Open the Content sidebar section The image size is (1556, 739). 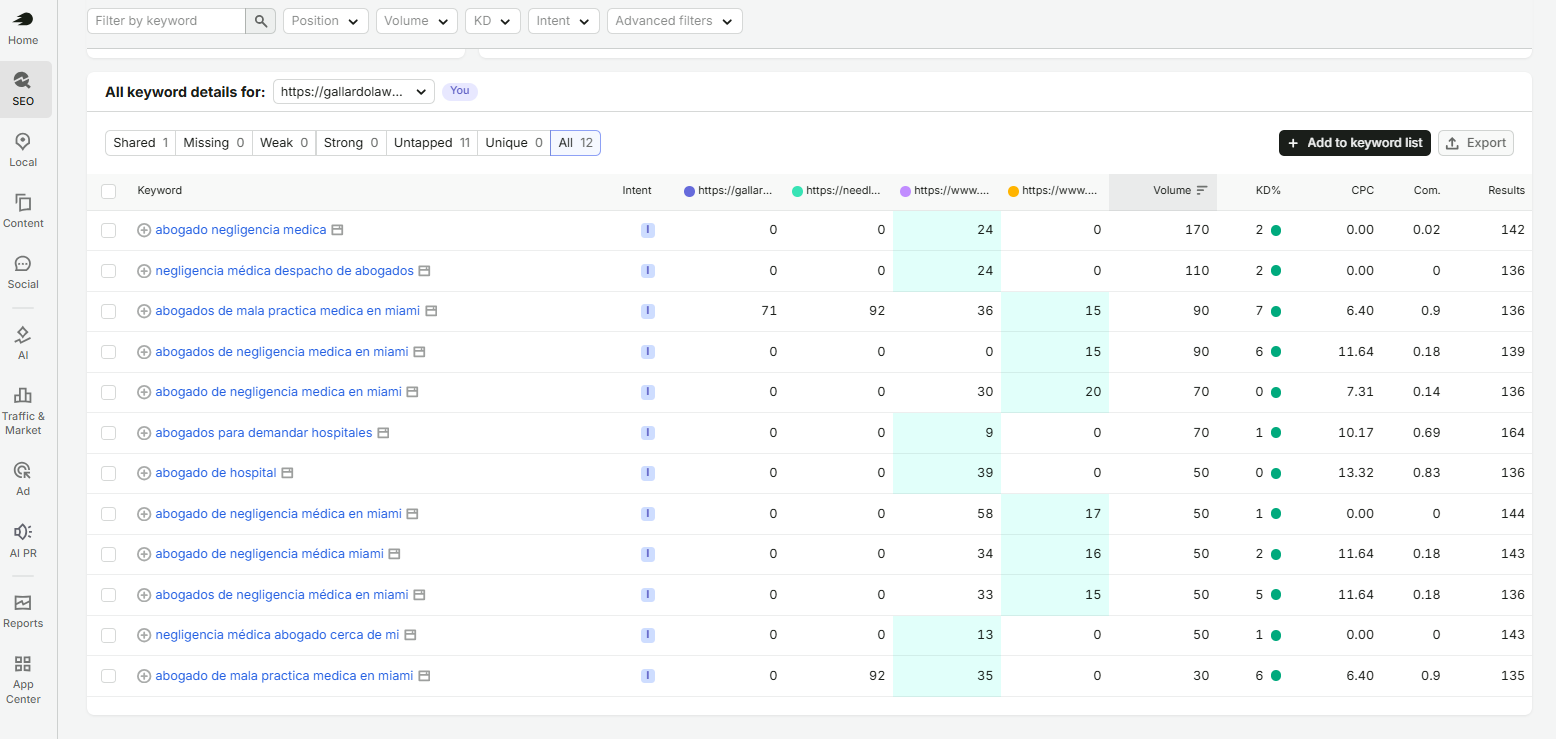(x=23, y=211)
